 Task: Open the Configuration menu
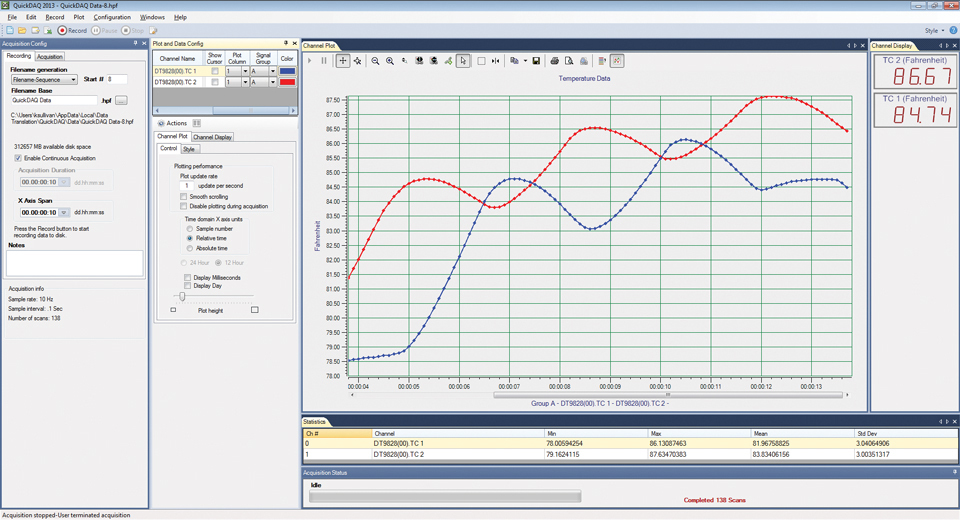click(112, 17)
